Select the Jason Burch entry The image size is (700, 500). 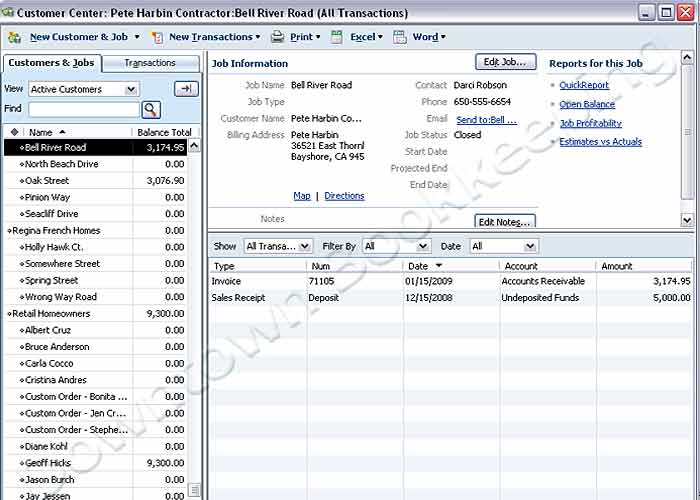point(96,479)
